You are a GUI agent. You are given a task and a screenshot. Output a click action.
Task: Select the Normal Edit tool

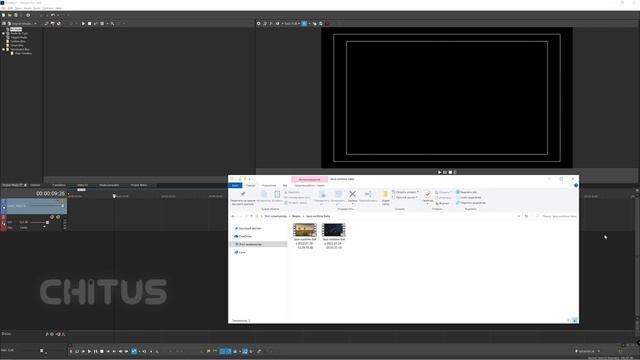[134, 351]
